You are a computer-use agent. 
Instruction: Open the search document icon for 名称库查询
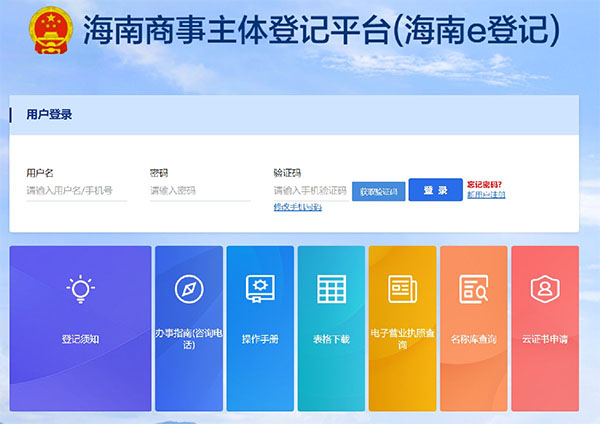point(473,289)
